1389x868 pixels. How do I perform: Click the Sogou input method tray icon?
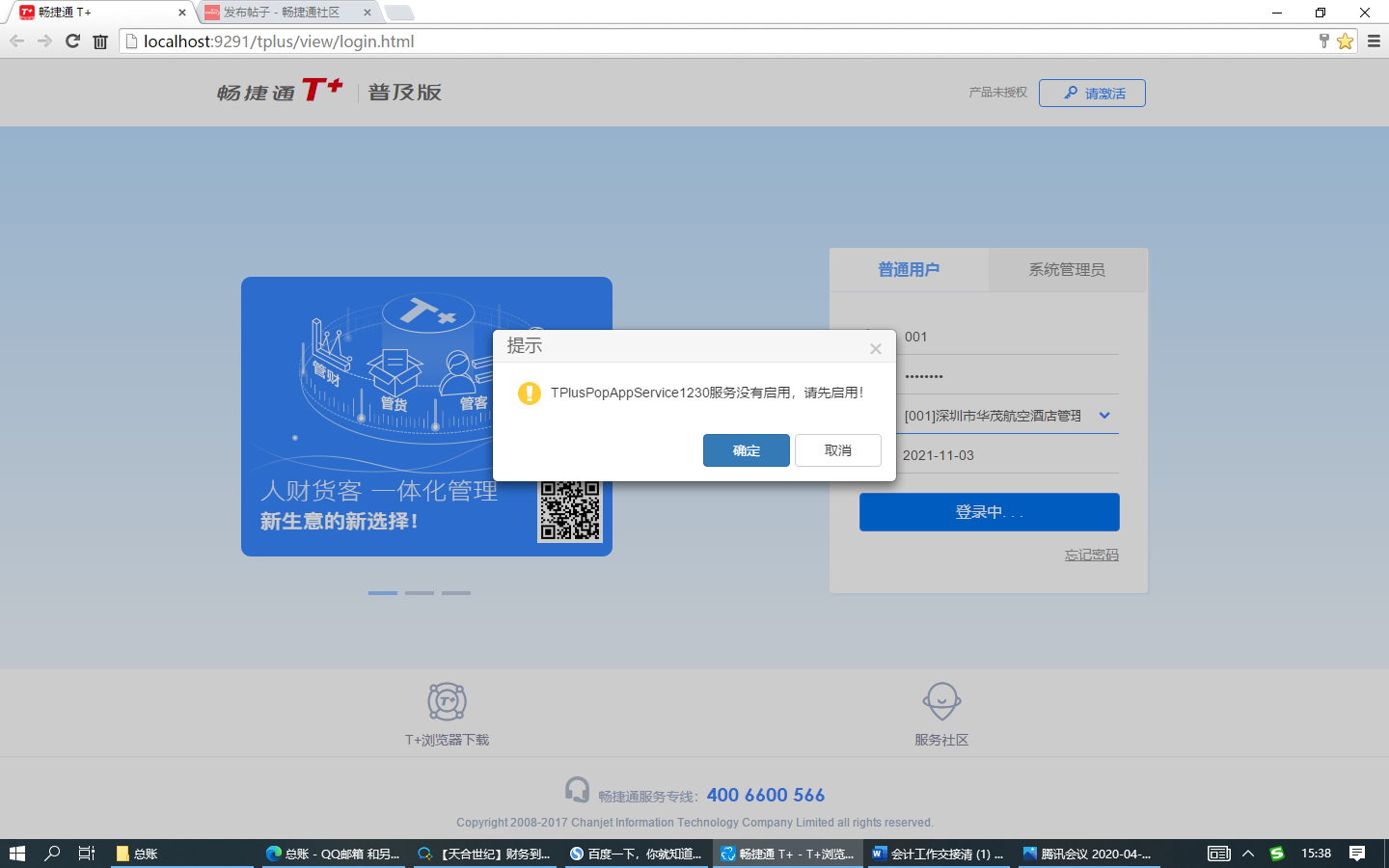[x=1277, y=854]
